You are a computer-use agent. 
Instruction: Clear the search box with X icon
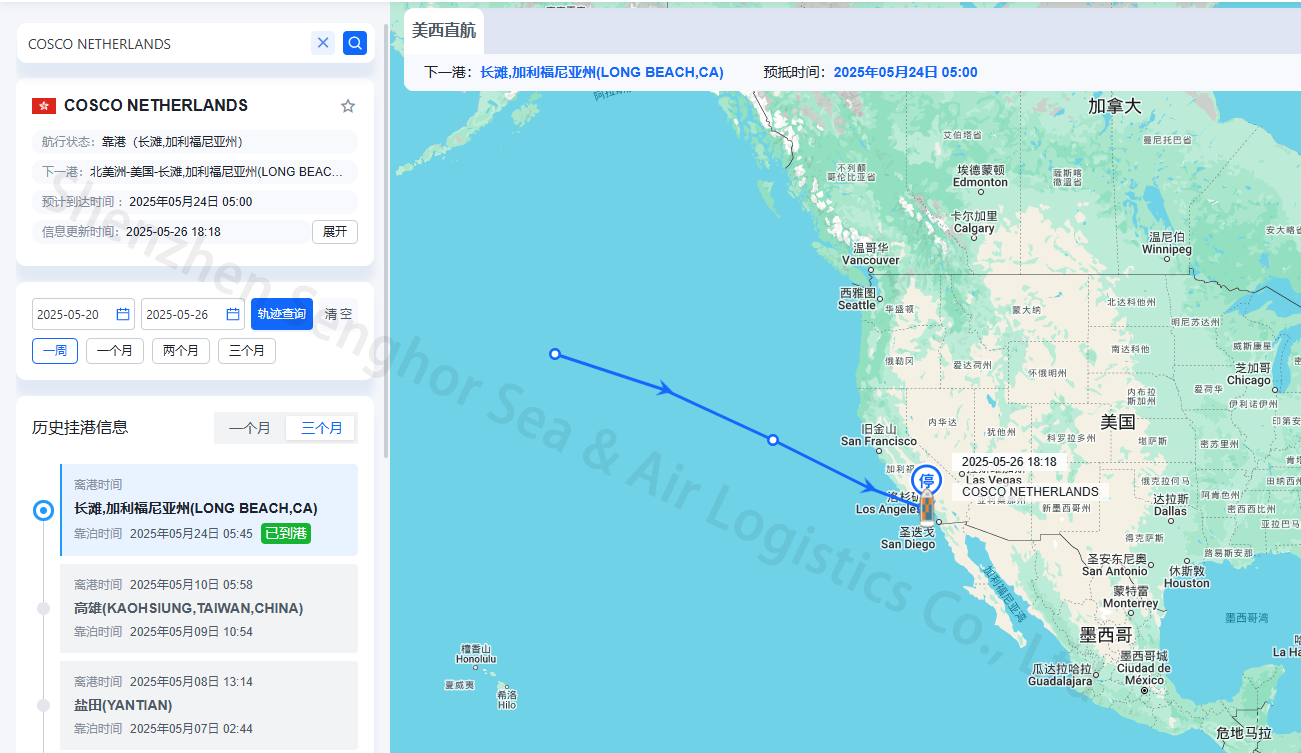tap(323, 43)
